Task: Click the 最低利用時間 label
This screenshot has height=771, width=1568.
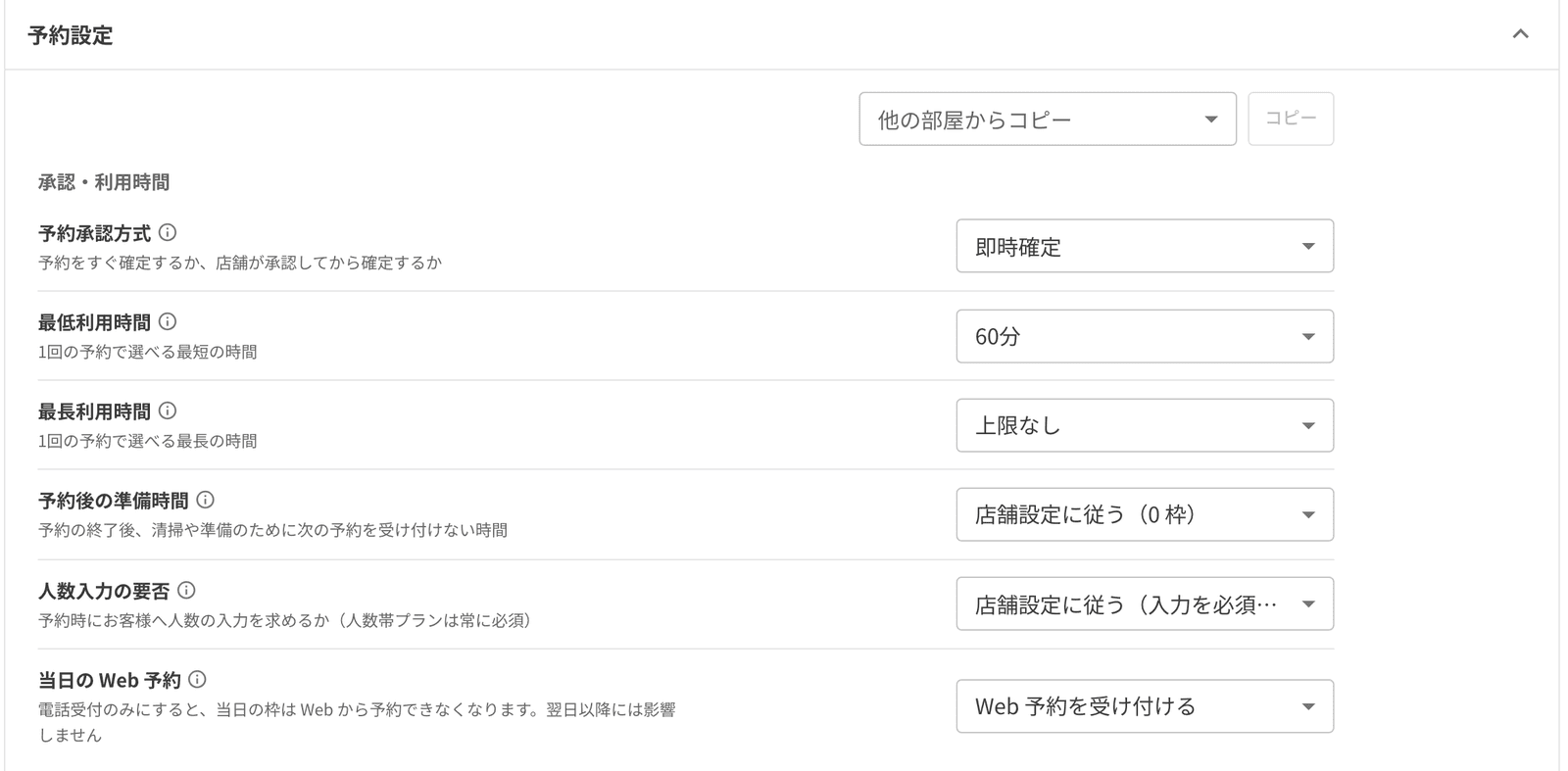Action: pyautogui.click(x=94, y=322)
